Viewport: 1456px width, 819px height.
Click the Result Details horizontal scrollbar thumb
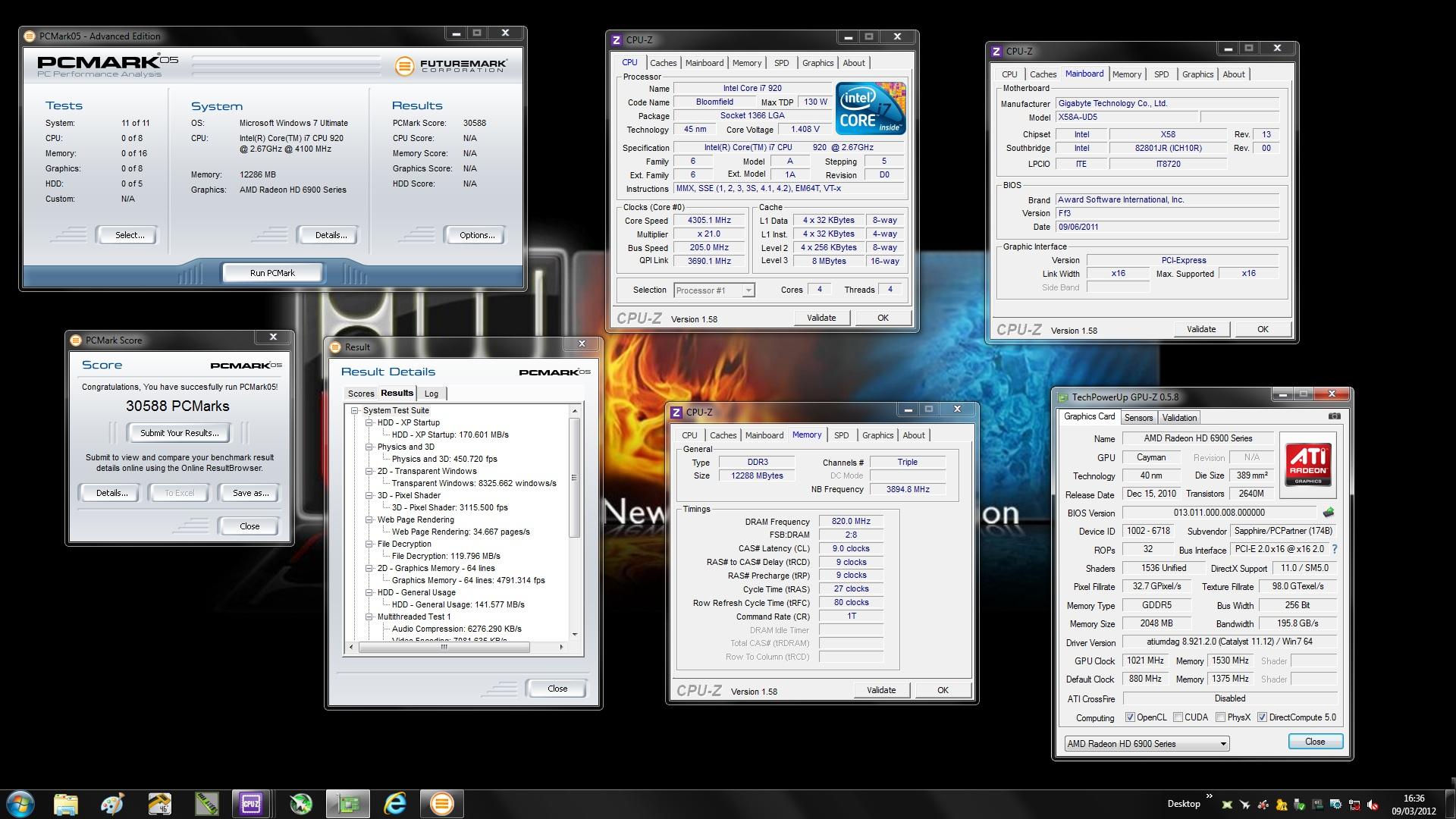click(444, 648)
